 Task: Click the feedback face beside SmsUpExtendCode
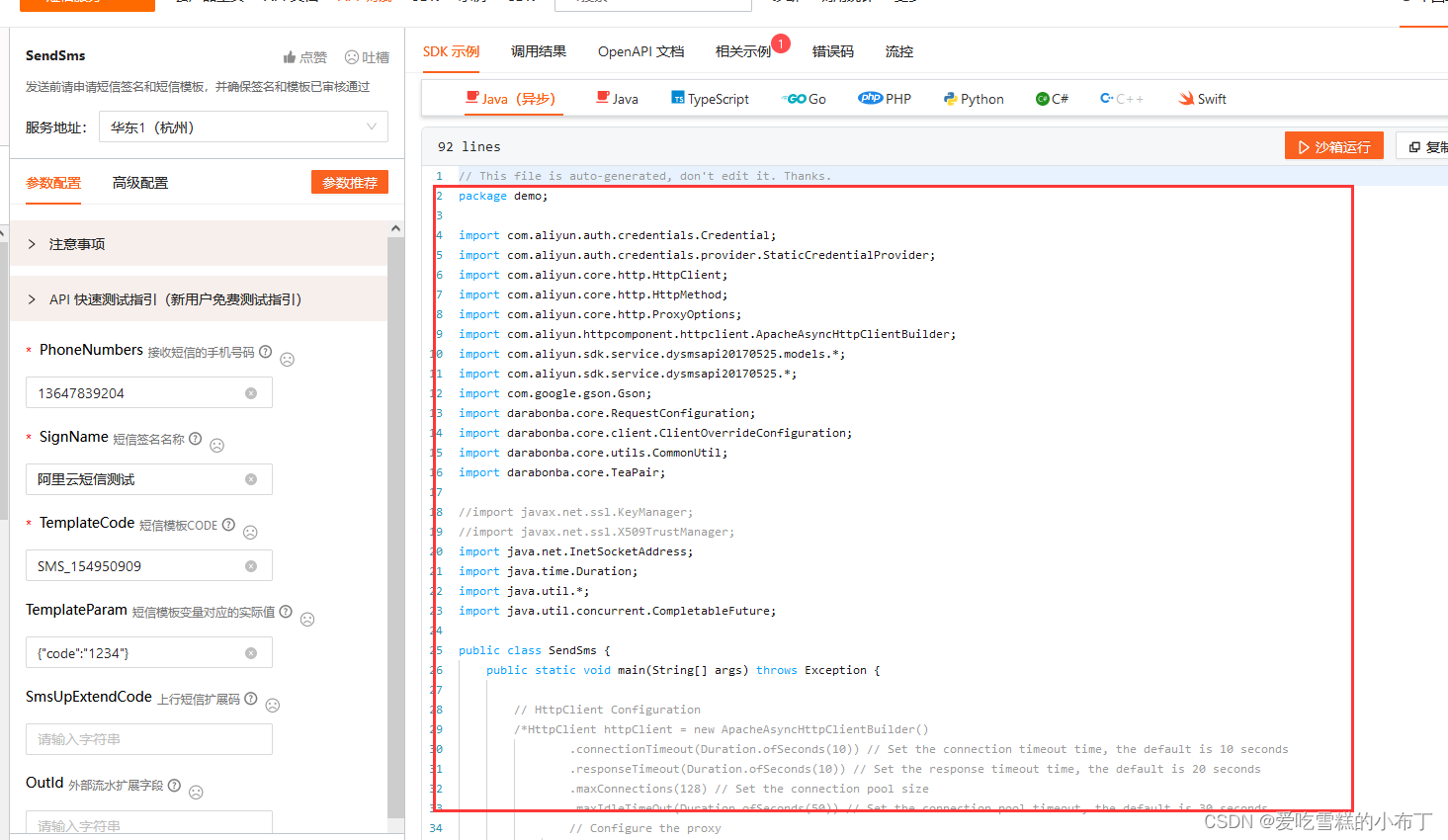[x=273, y=706]
